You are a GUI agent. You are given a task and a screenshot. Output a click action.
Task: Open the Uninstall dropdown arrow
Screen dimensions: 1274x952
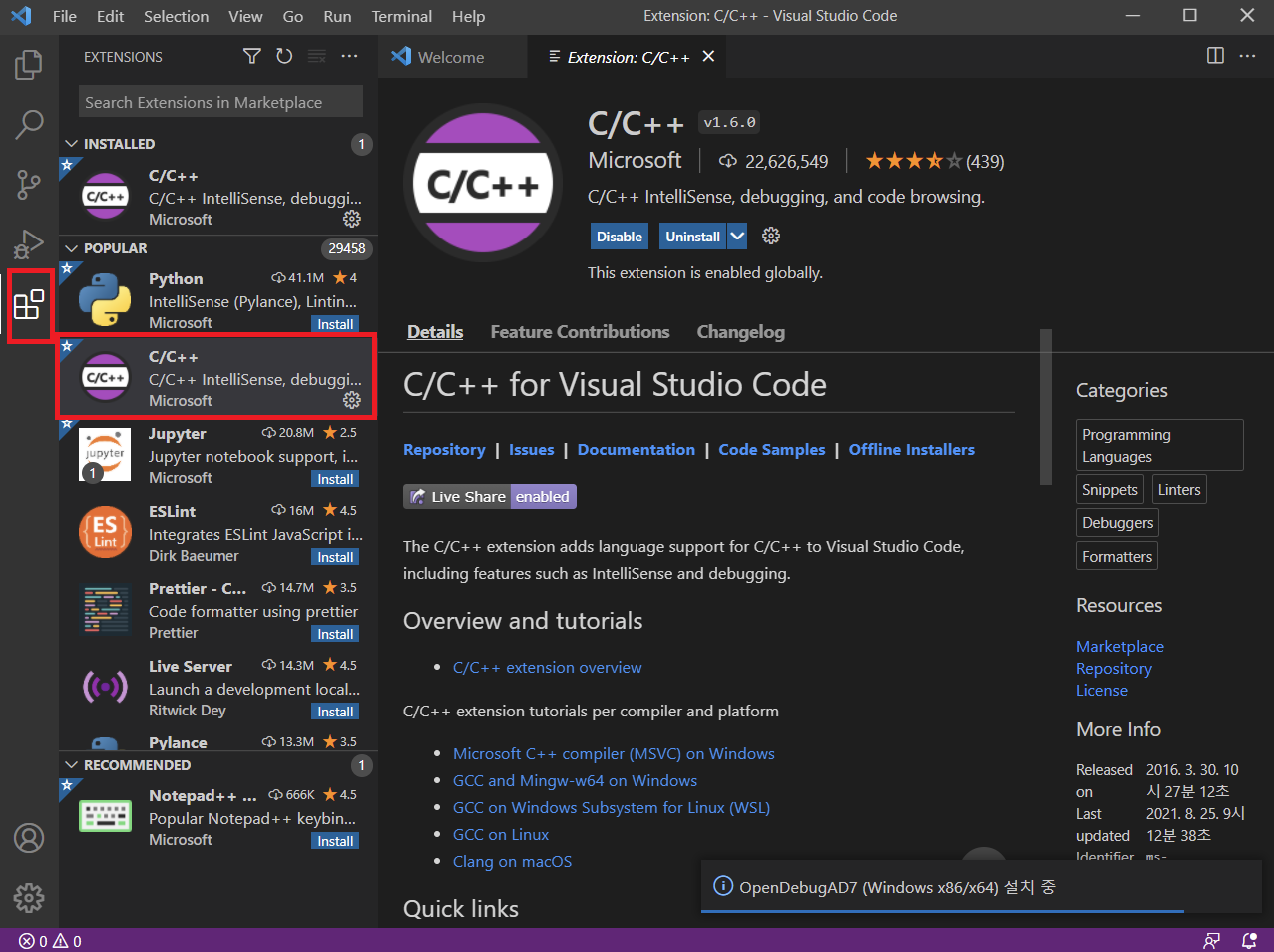click(737, 237)
